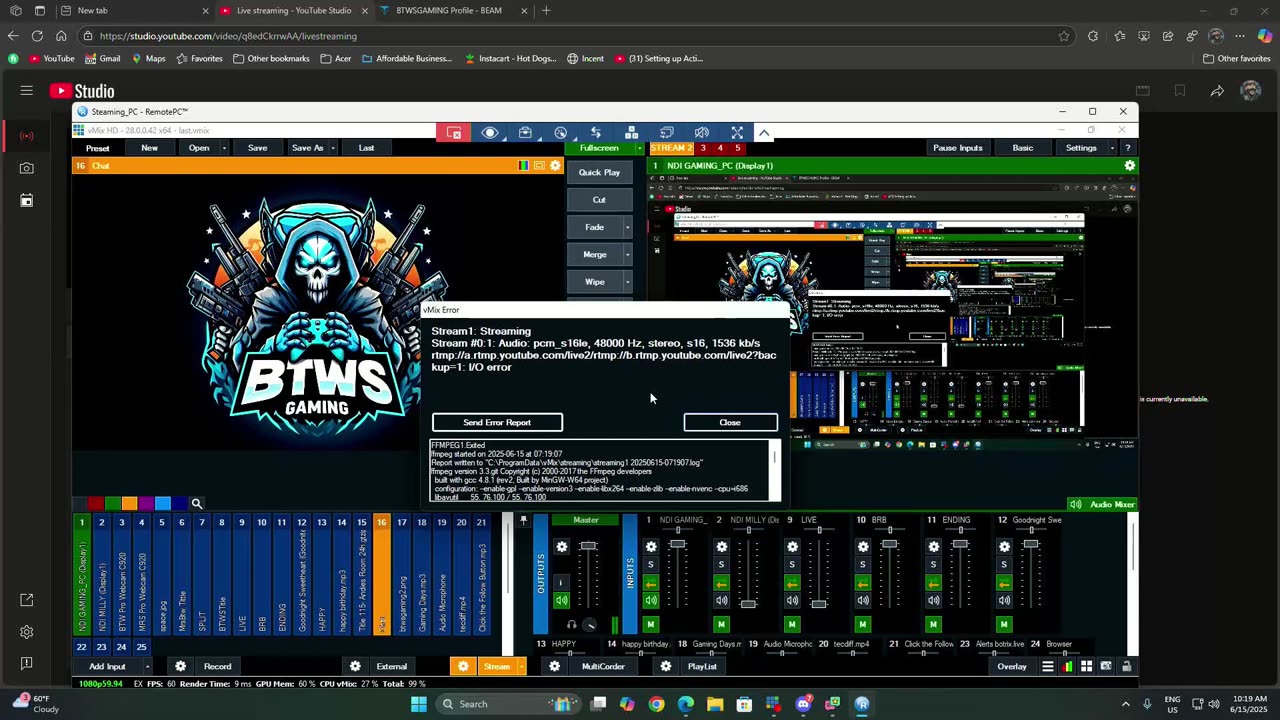Viewport: 1280px width, 720px height.
Task: Expand the Add Input dropdown arrow
Action: [x=148, y=666]
